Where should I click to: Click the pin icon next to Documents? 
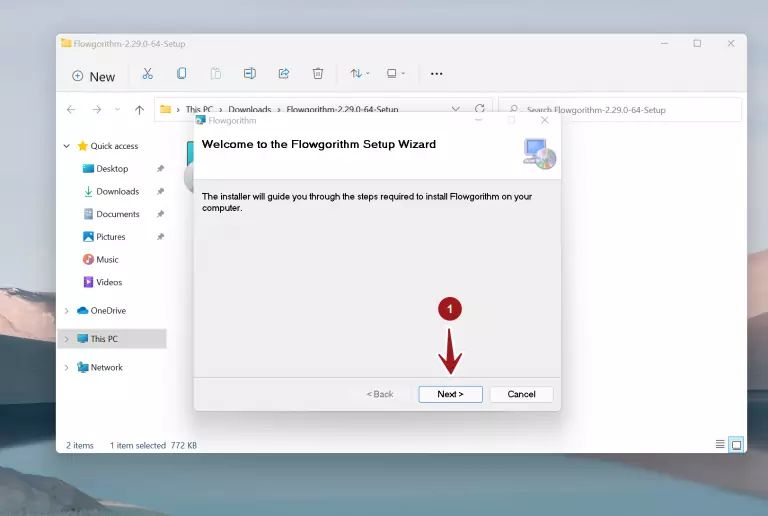(x=160, y=214)
